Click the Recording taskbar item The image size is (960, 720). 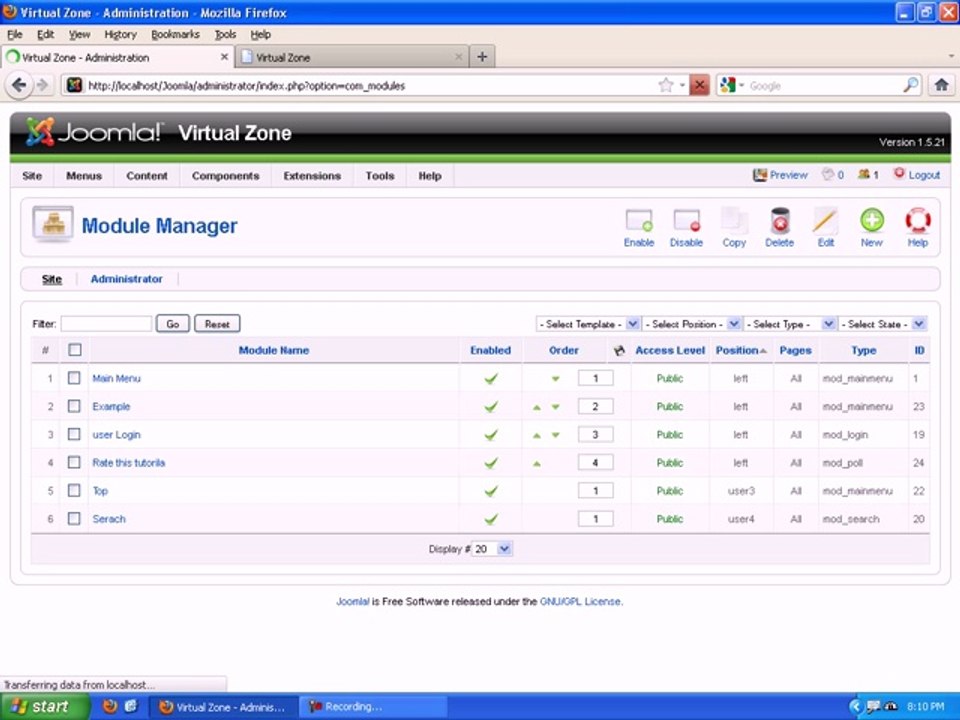[372, 706]
